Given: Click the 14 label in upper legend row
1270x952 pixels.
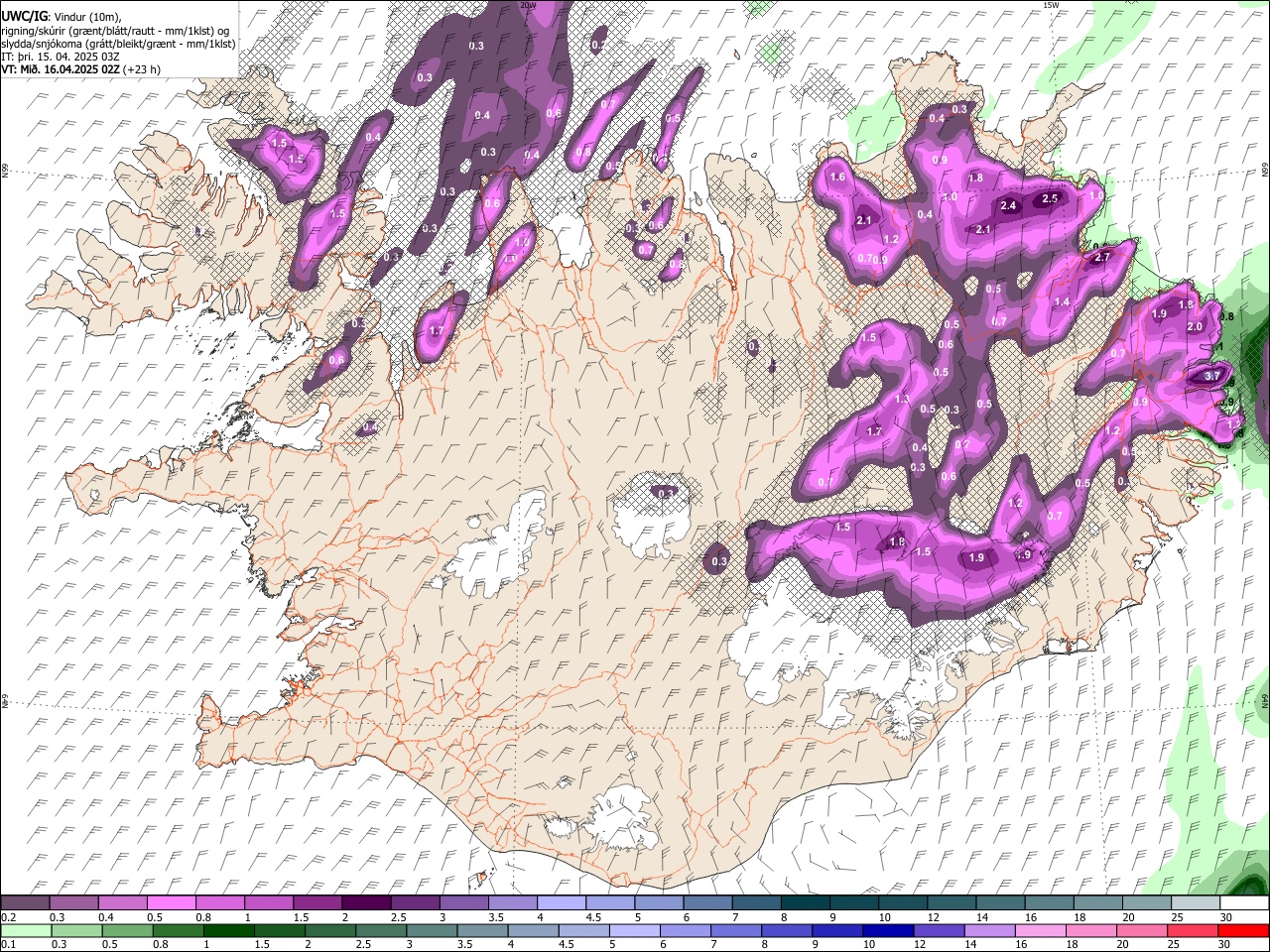Looking at the screenshot, I should pos(981,917).
